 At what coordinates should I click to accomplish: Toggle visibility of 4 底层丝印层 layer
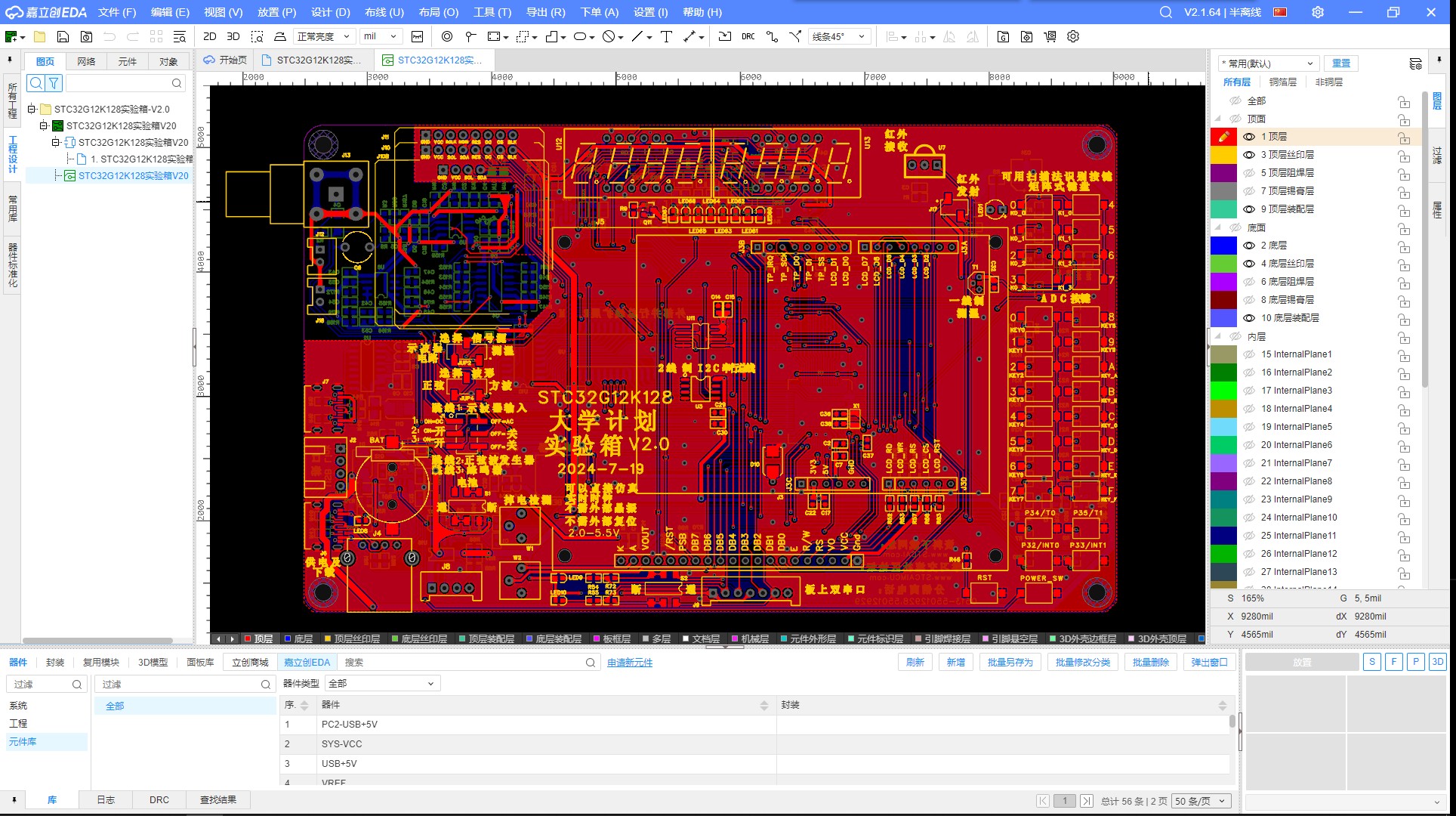1249,264
